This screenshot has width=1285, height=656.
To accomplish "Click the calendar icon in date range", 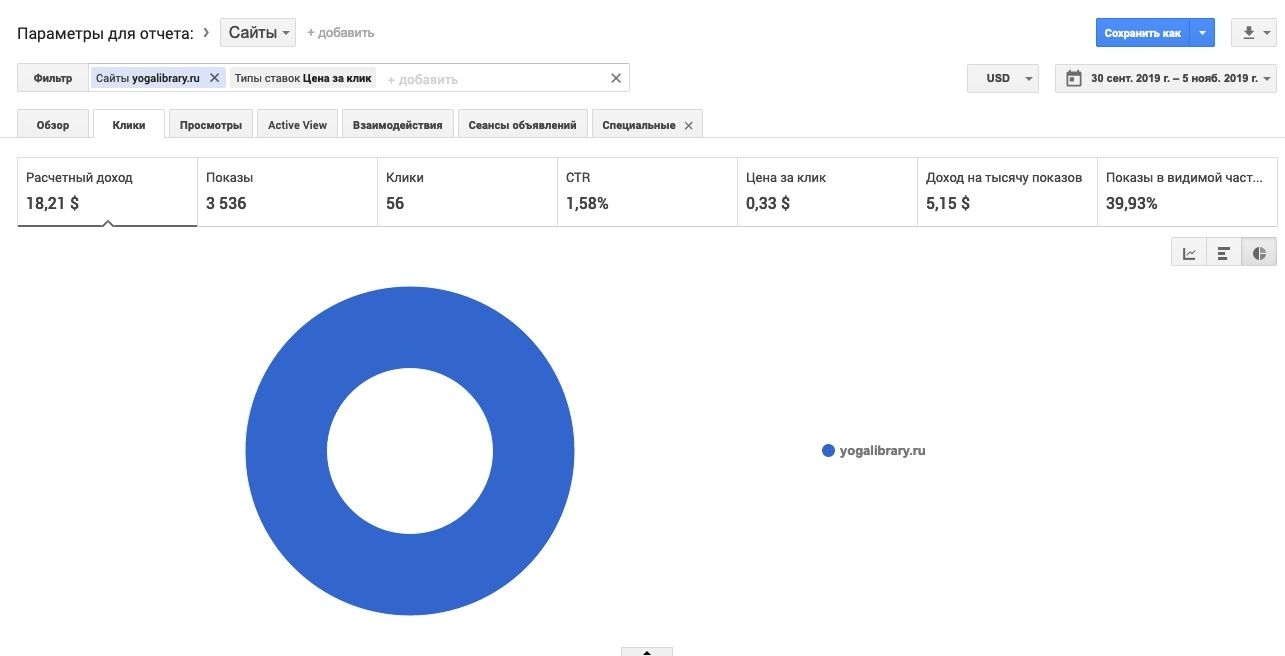I will [x=1074, y=78].
